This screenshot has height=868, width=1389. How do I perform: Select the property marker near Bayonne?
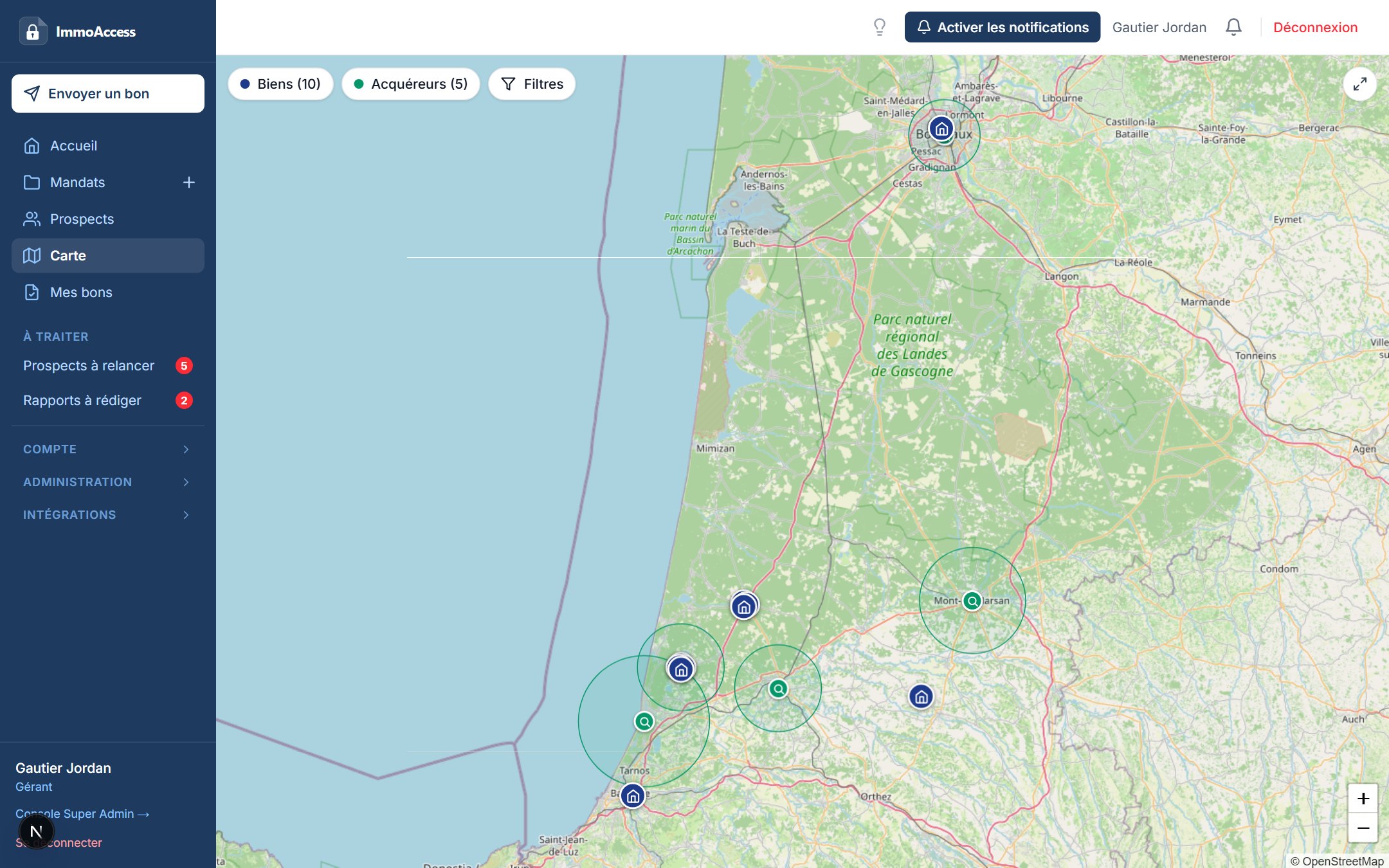633,796
